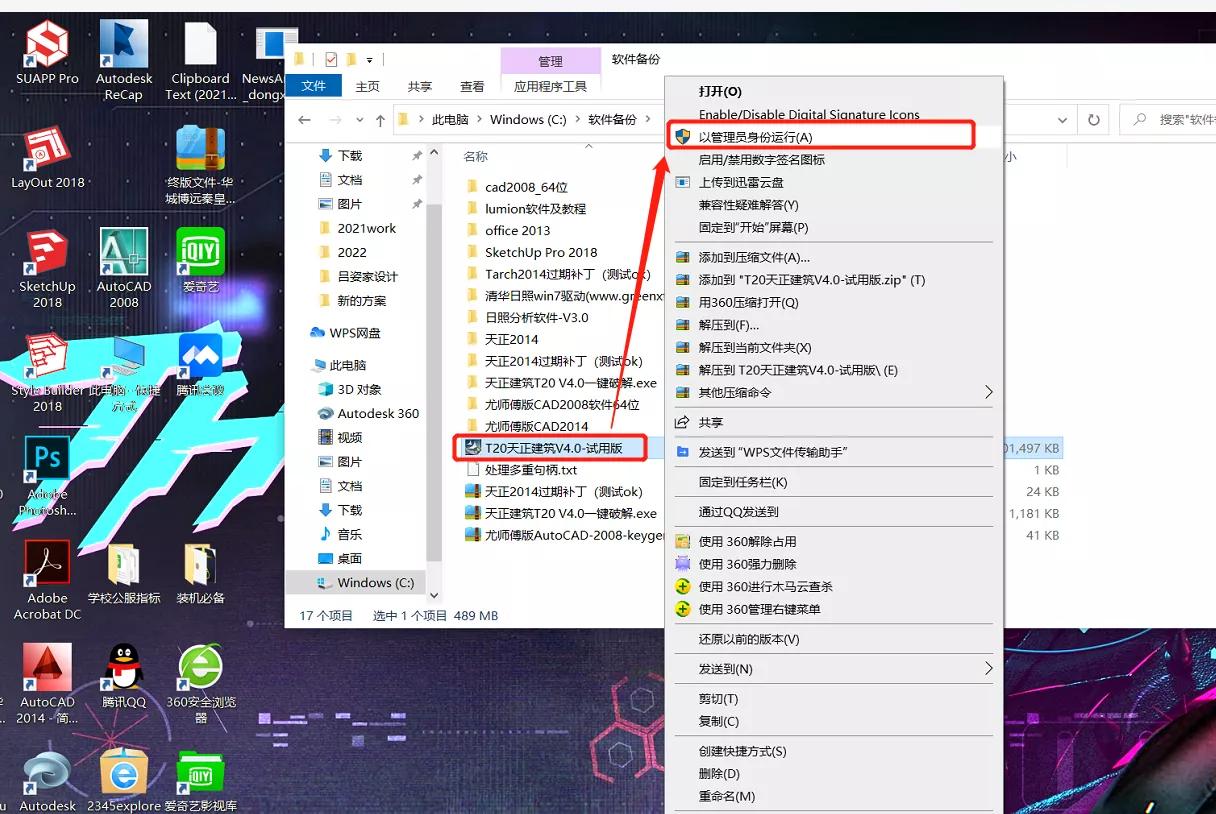Switch to the 查看 ribbon tab
This screenshot has height=814, width=1216.
(x=471, y=86)
